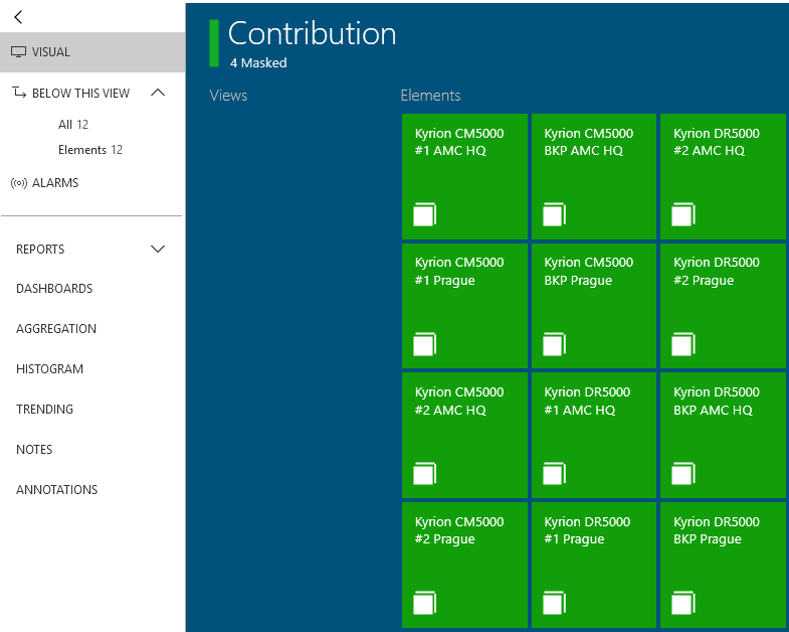
Task: Open the NOTES page
Action: point(34,450)
